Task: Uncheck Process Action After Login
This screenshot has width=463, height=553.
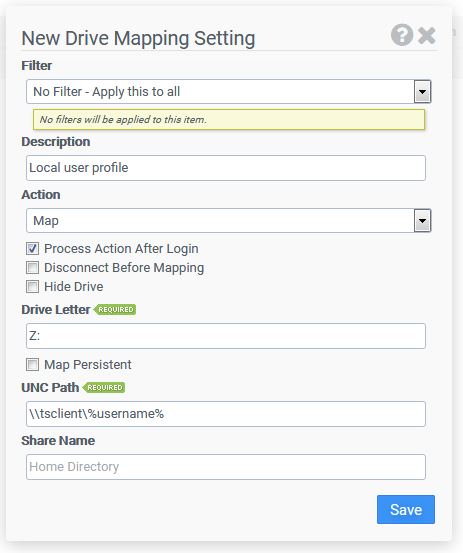Action: [32, 249]
